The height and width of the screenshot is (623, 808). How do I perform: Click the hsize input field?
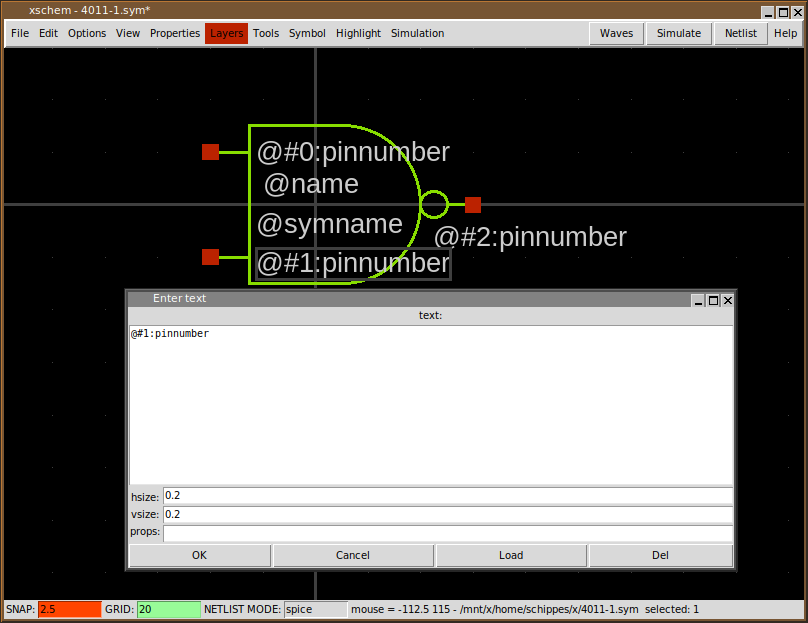(x=447, y=496)
